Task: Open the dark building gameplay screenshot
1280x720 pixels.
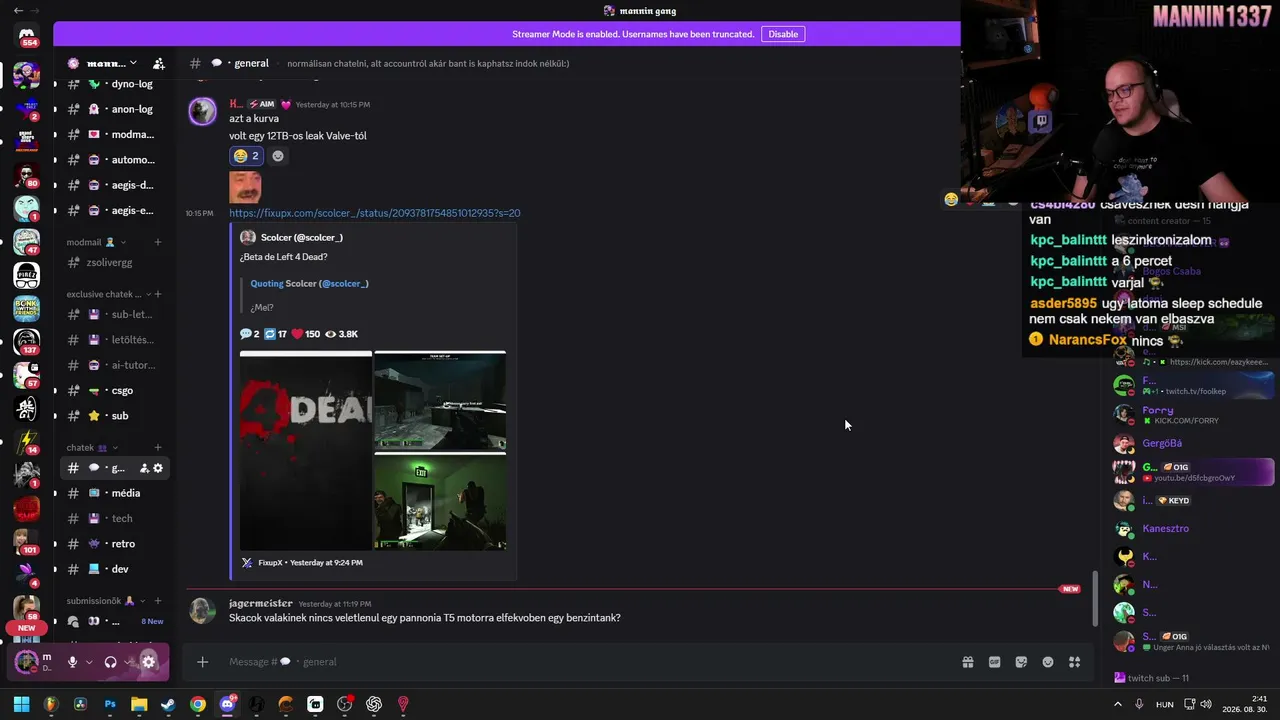Action: click(440, 401)
